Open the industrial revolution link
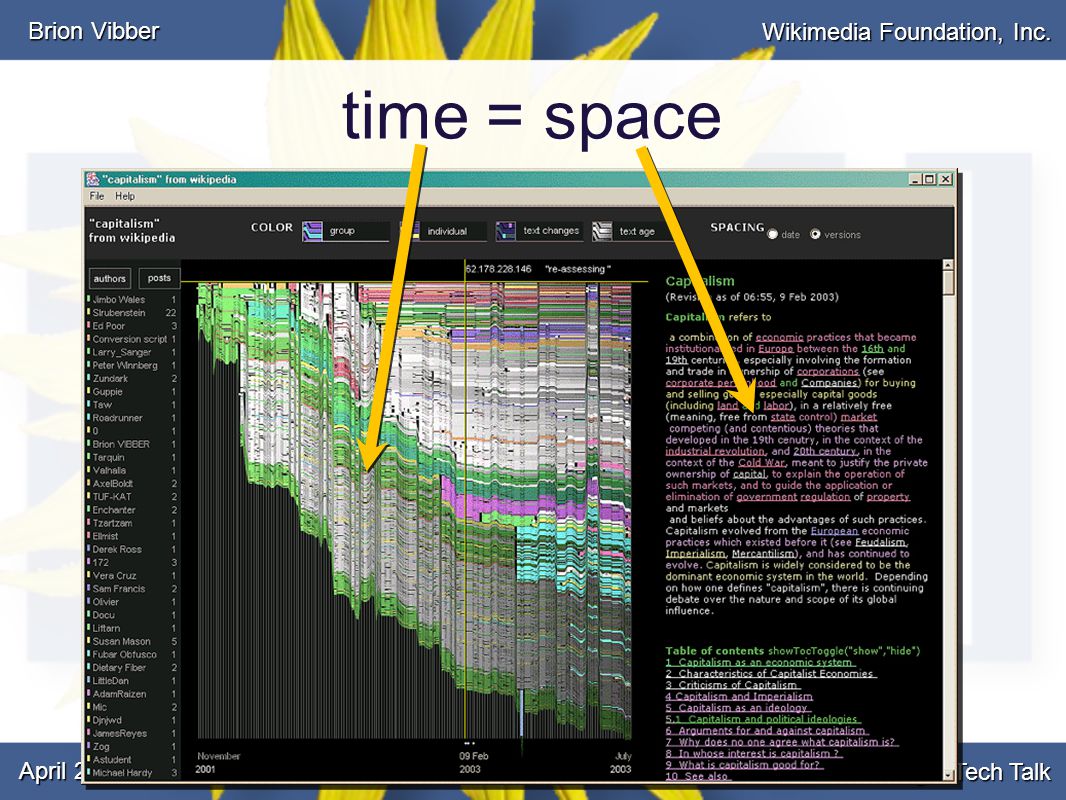This screenshot has width=1066, height=800. (x=715, y=451)
